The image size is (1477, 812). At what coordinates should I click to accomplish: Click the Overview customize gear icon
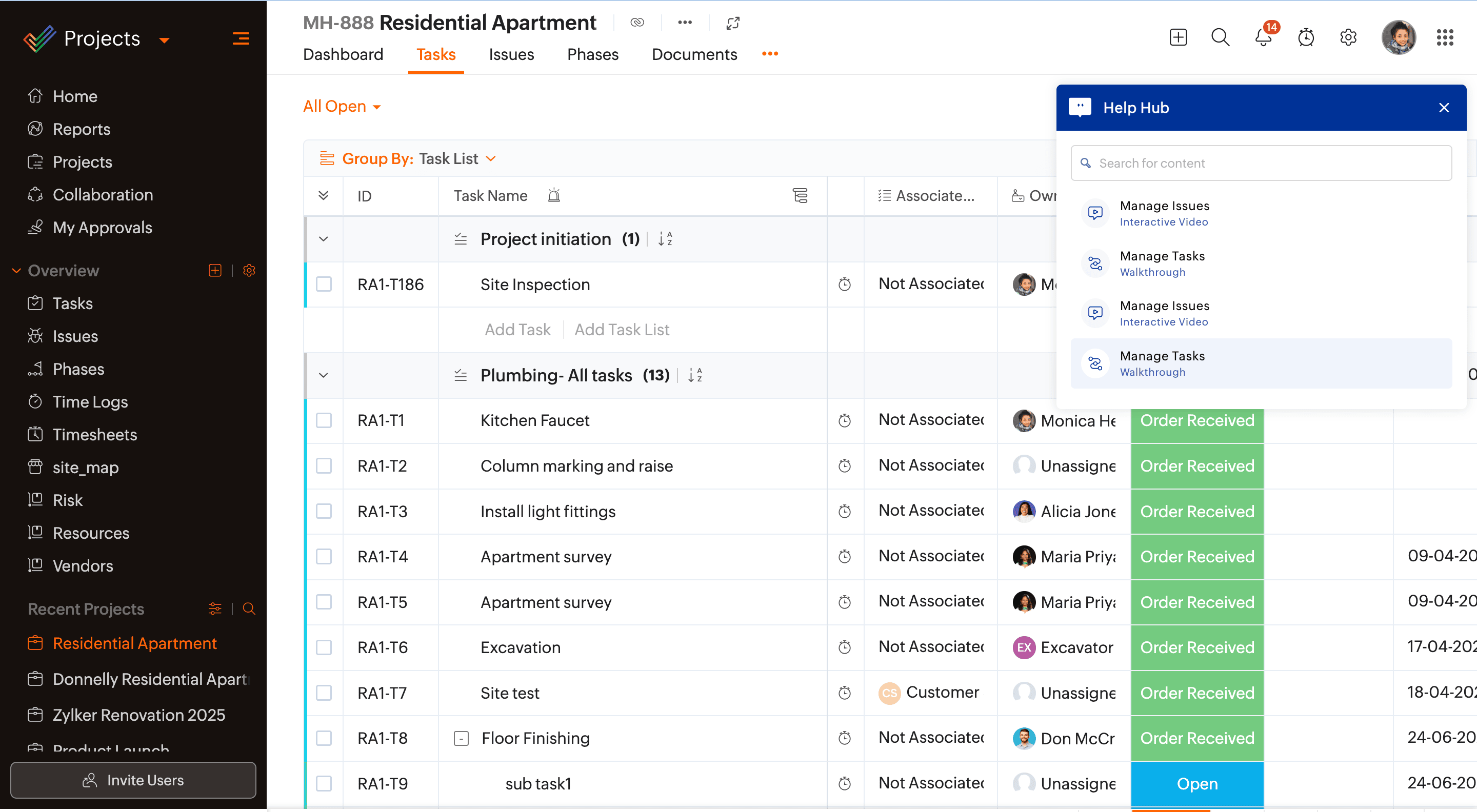(x=249, y=271)
